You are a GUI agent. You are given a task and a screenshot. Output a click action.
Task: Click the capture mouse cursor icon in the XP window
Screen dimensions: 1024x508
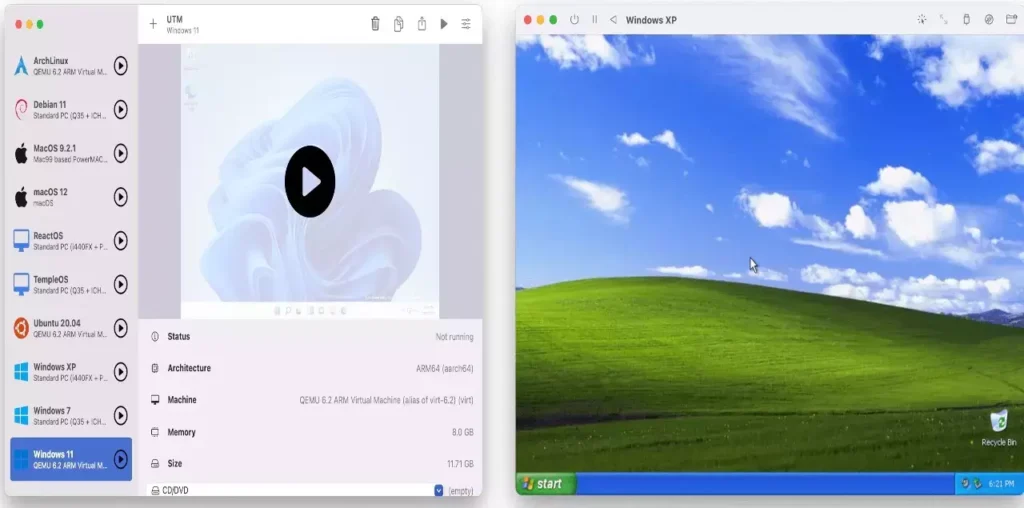click(921, 20)
